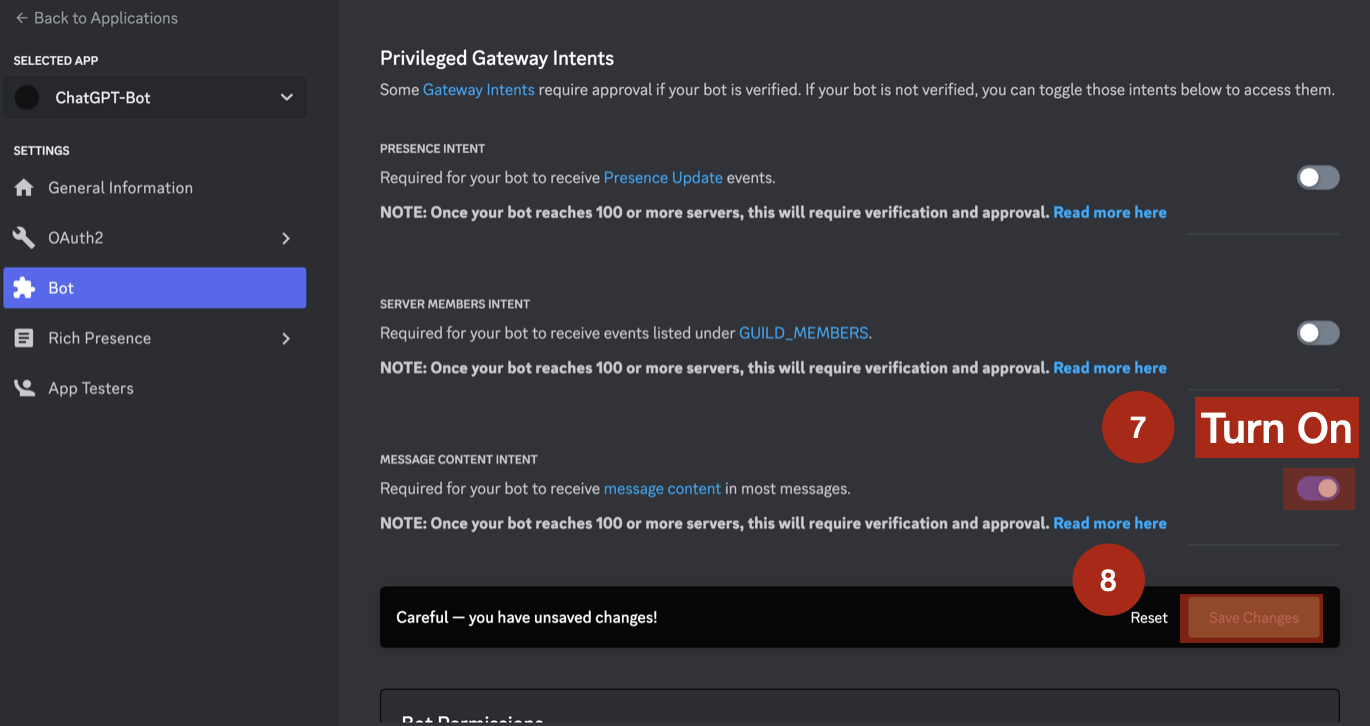Open General Information via the home icon
Screen dimensions: 1370x726
point(24,187)
